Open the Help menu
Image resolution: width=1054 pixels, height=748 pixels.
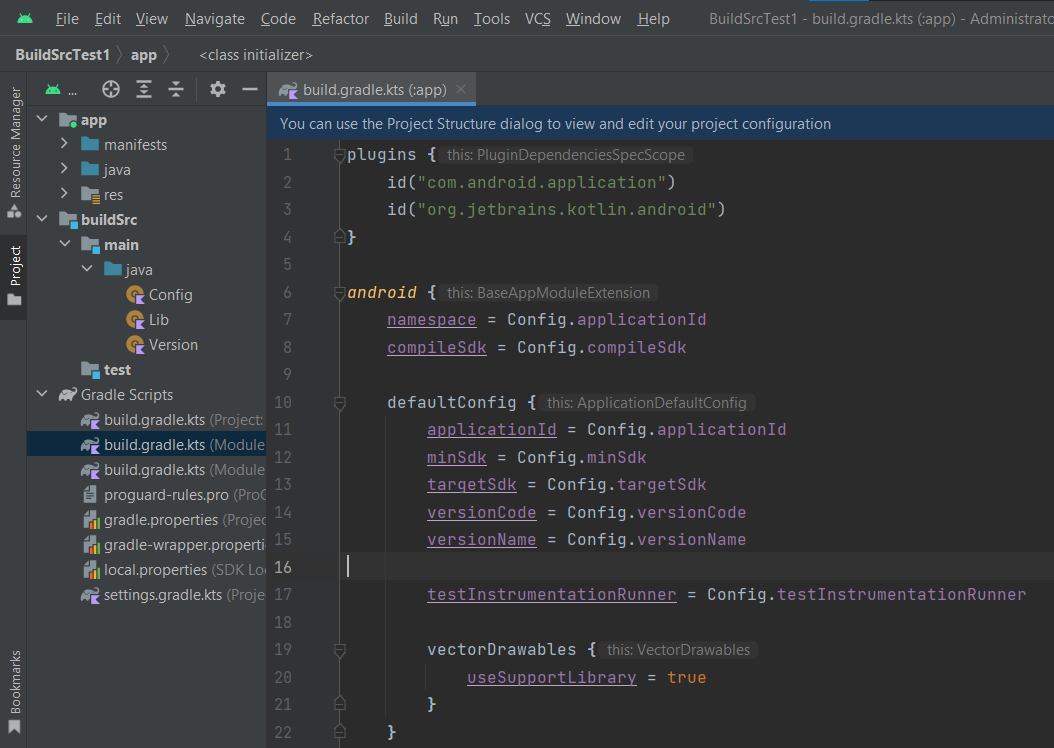653,19
